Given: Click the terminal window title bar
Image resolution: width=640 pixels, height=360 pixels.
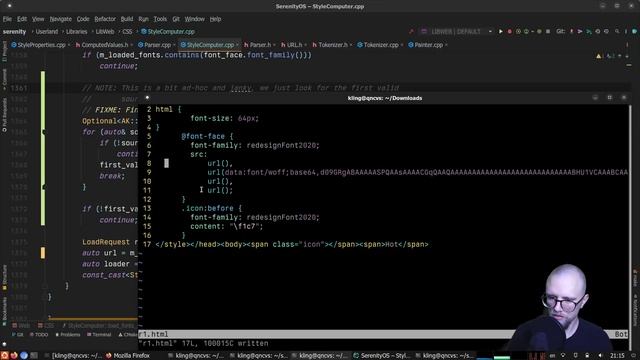Looking at the screenshot, I should tap(384, 98).
